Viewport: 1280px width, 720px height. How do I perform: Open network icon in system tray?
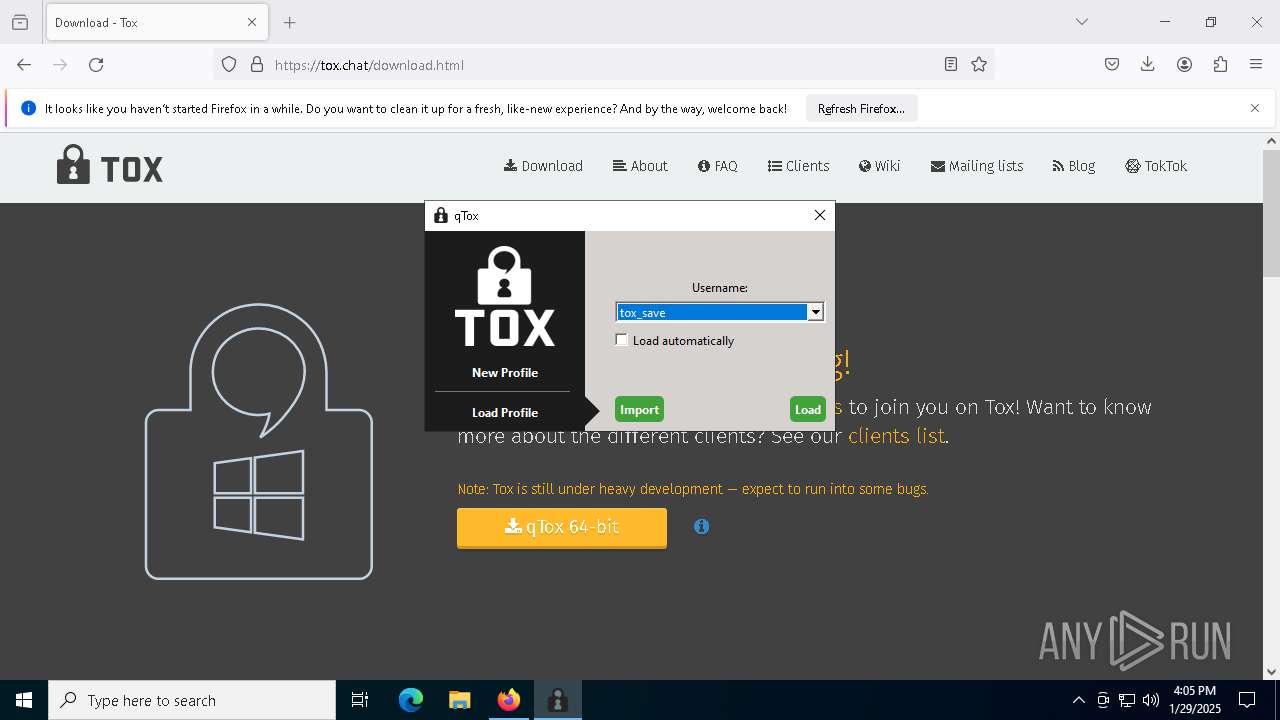(x=1127, y=700)
